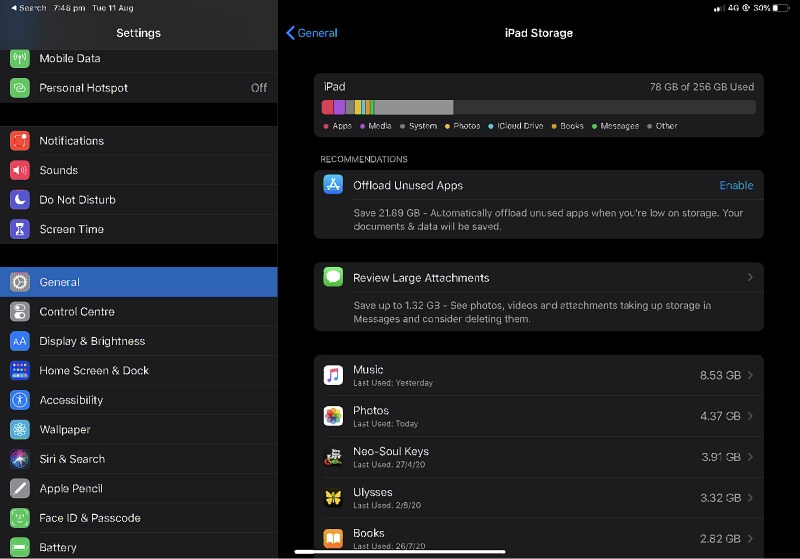Tap the Messages legend label

pyautogui.click(x=619, y=126)
